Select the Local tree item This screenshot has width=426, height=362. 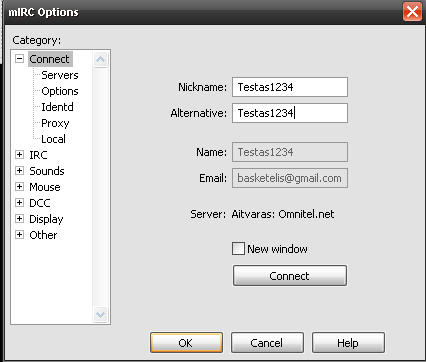(x=53, y=139)
